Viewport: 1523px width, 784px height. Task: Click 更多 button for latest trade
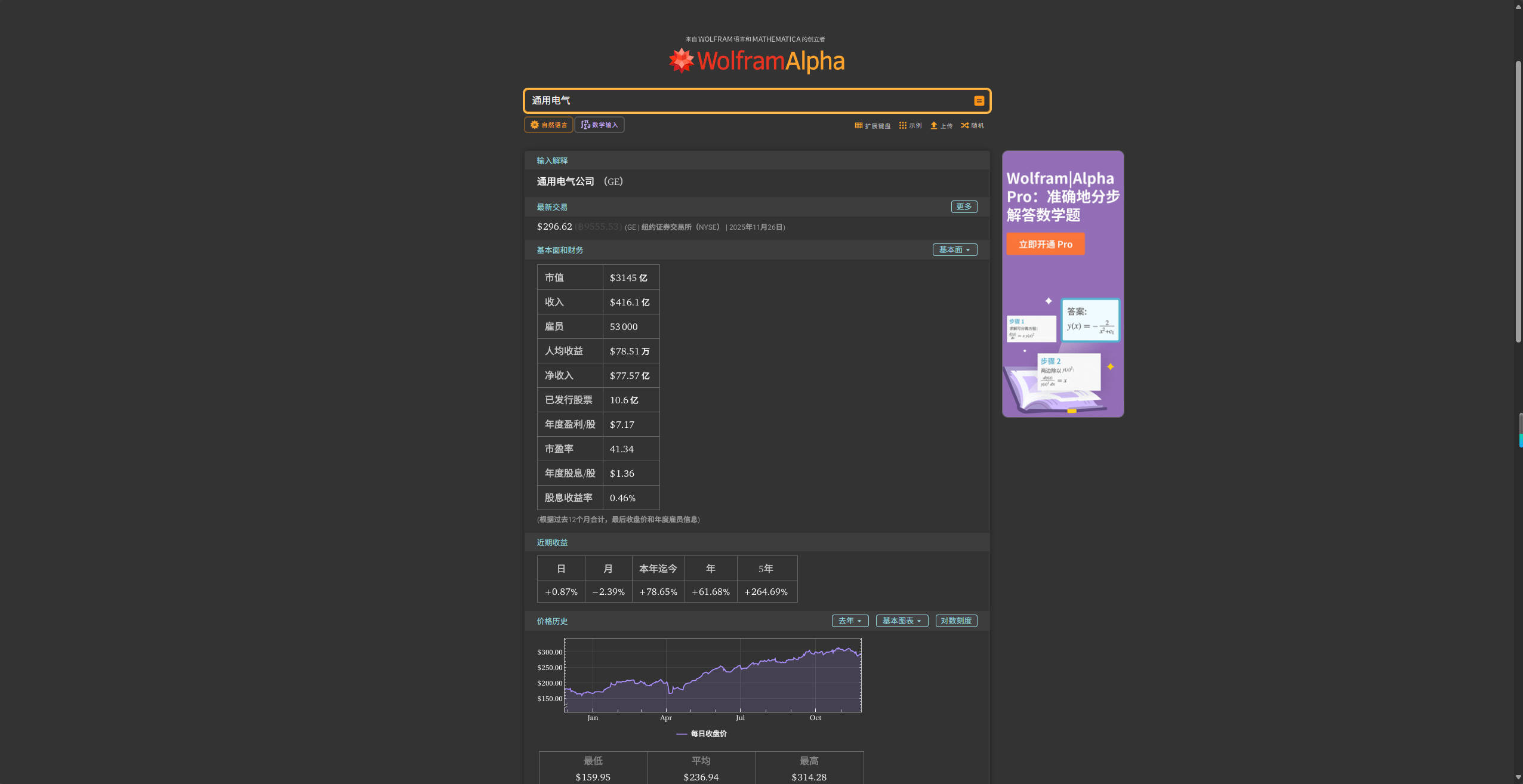pos(963,206)
